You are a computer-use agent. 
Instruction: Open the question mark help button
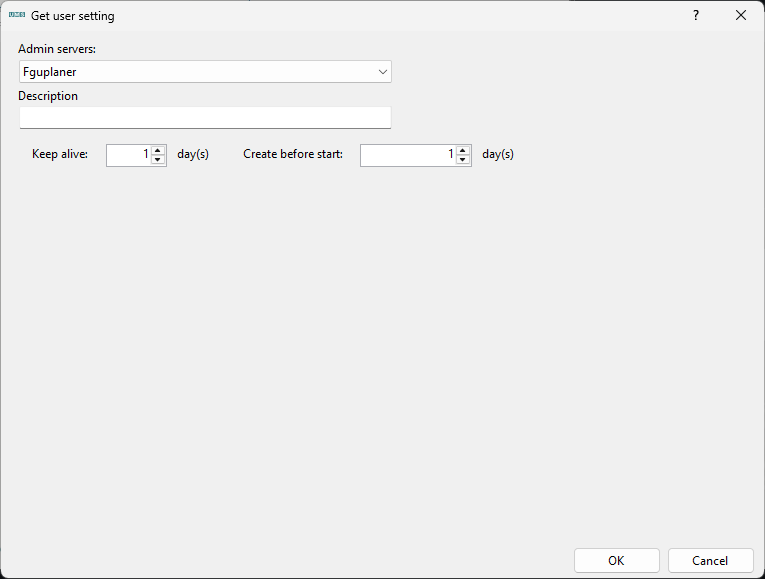click(696, 16)
